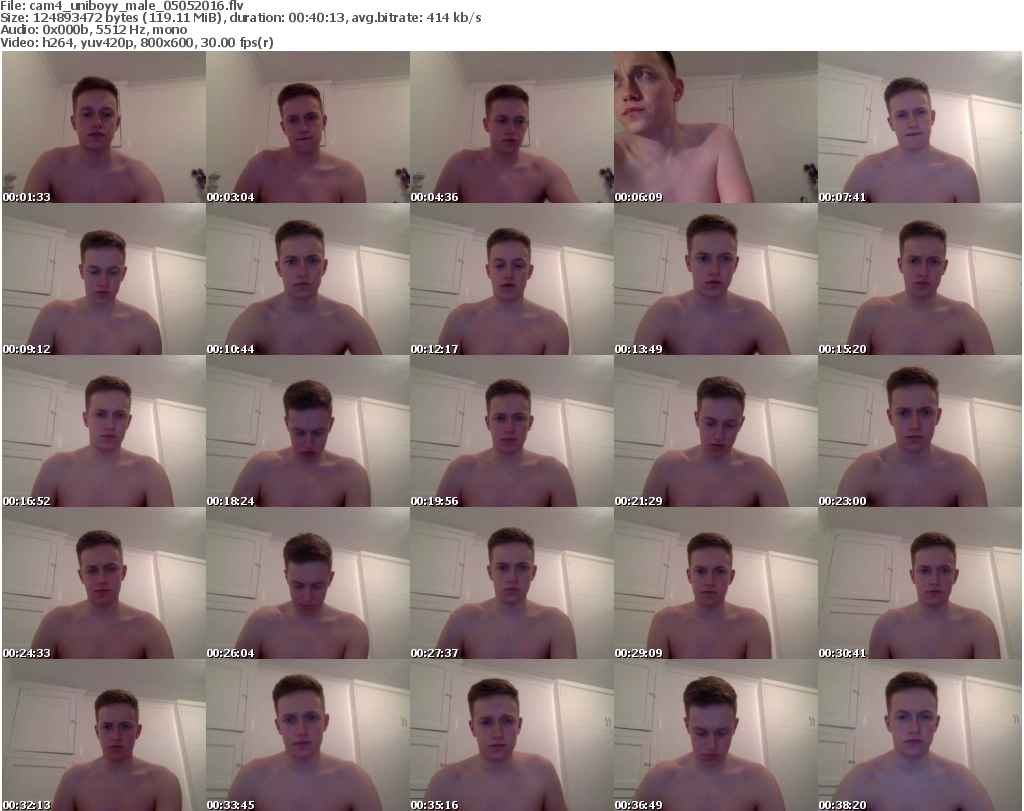The image size is (1024, 811).
Task: Open the thumbnail stamped 00:06:09
Action: 716,127
